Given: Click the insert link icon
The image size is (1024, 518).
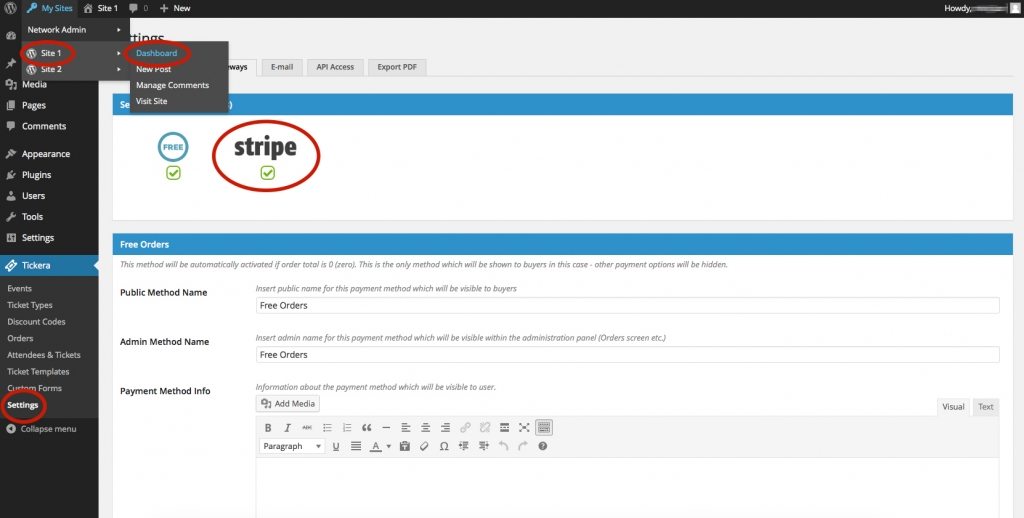Looking at the screenshot, I should pos(465,428).
